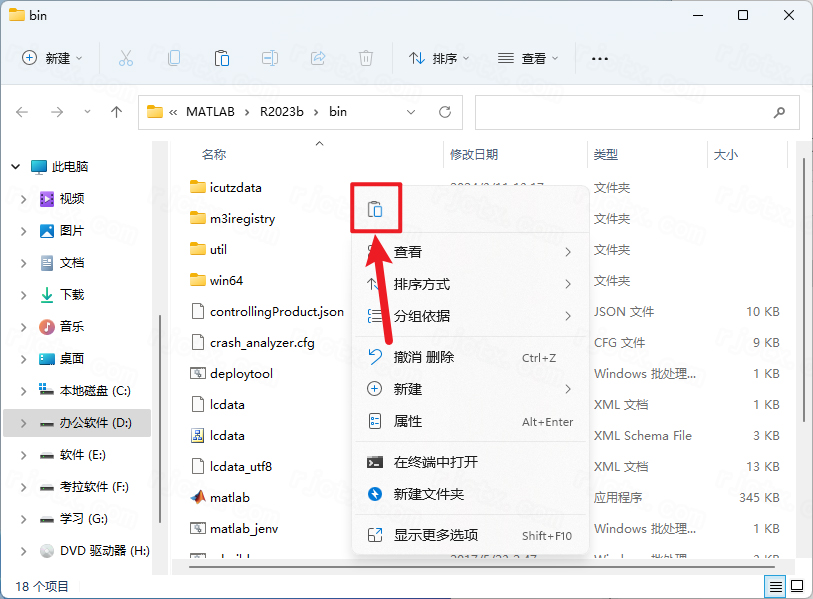Click the Copy icon in toolbar

tap(174, 58)
